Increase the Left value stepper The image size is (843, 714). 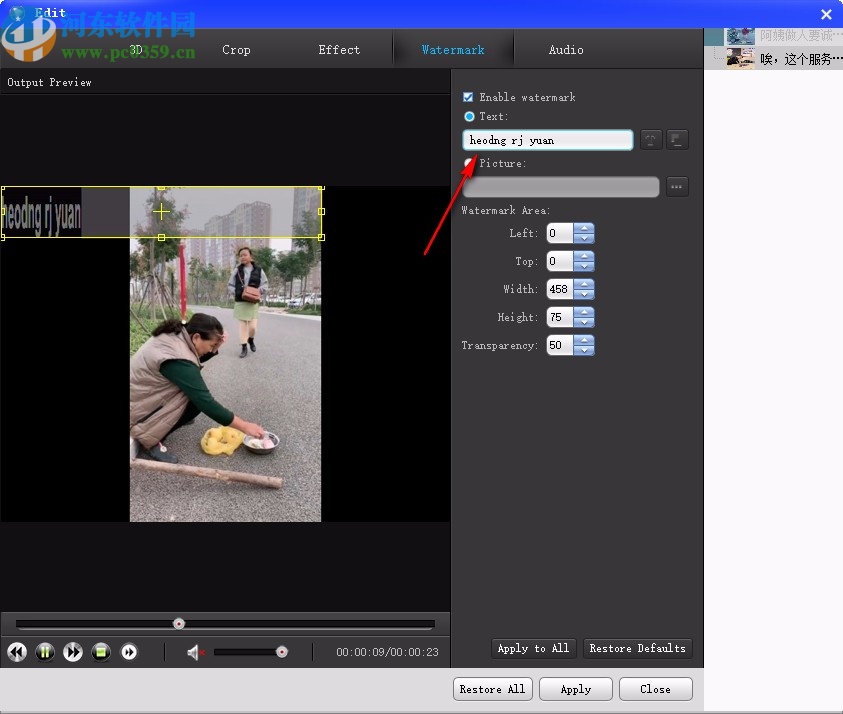pos(586,228)
